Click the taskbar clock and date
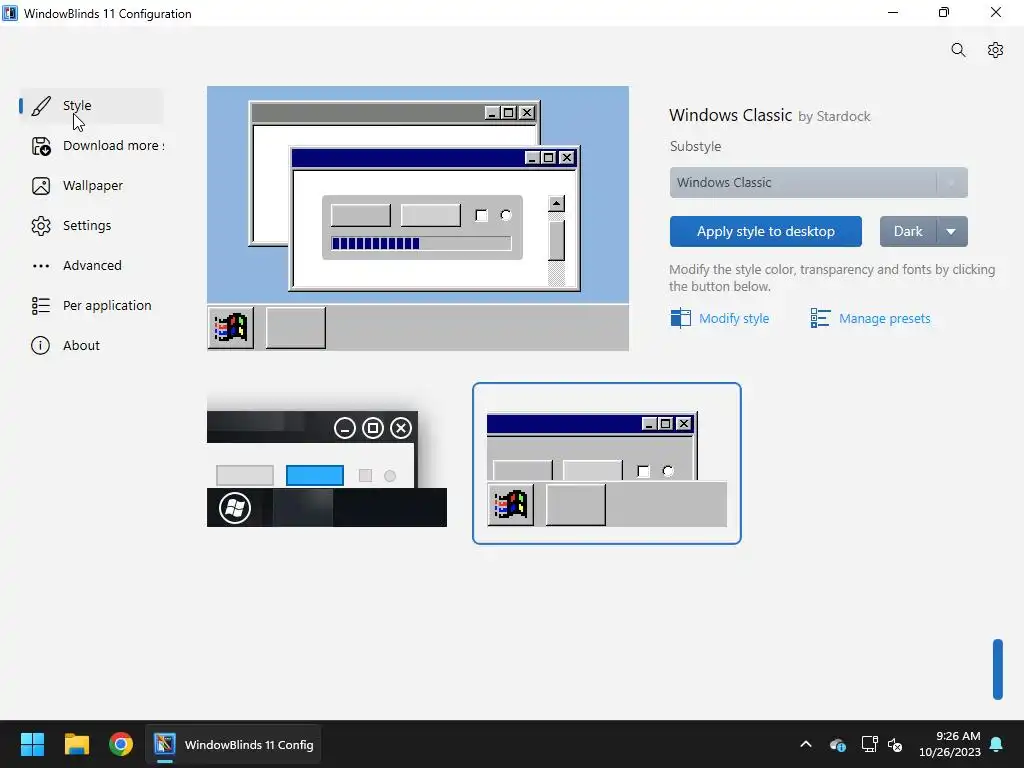The height and width of the screenshot is (768, 1024). [x=950, y=744]
